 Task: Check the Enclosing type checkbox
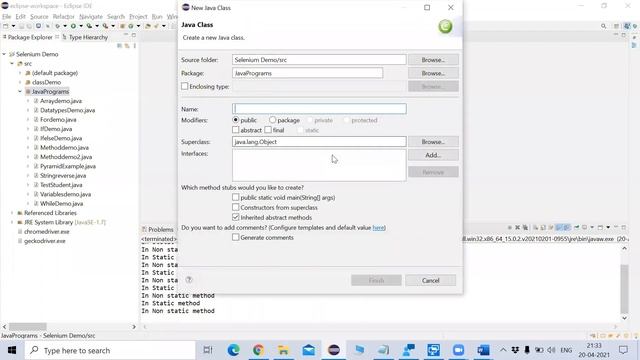[184, 86]
